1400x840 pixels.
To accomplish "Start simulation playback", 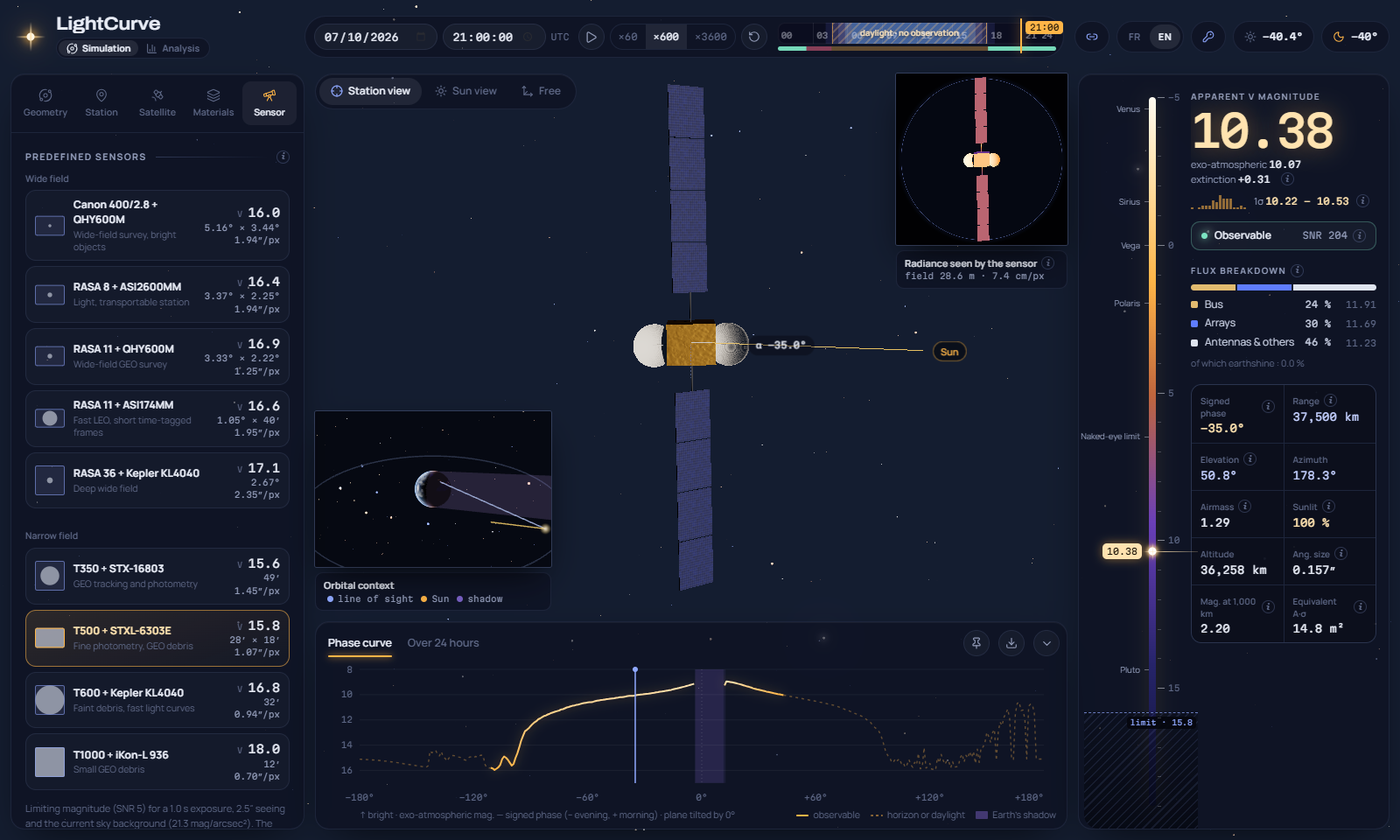I will [591, 37].
